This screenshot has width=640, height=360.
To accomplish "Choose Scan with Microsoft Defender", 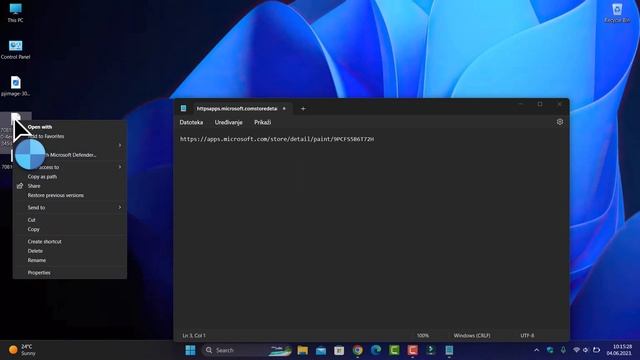I will pos(70,155).
